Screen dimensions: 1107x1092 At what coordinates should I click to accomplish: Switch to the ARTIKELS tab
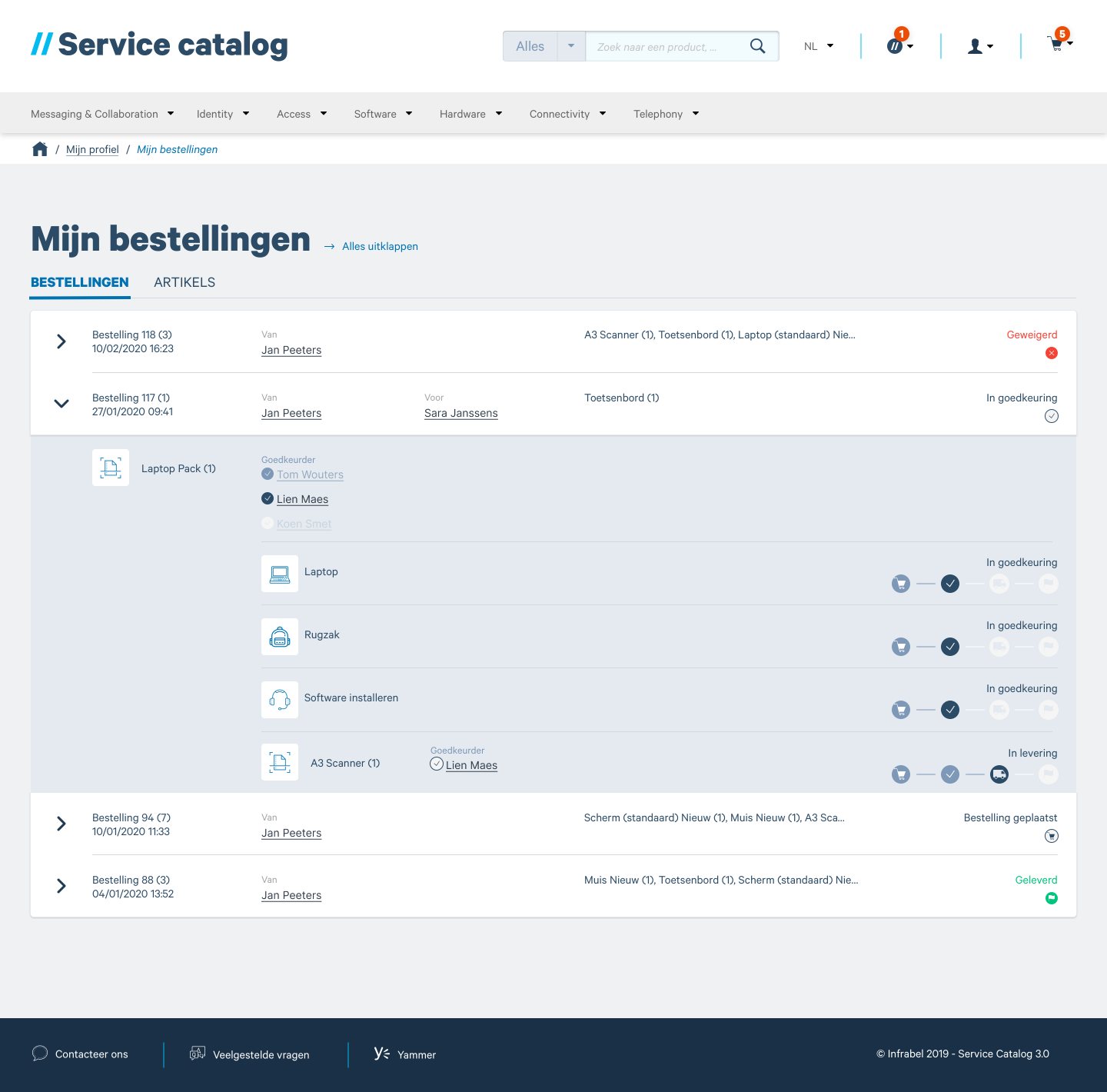[184, 282]
